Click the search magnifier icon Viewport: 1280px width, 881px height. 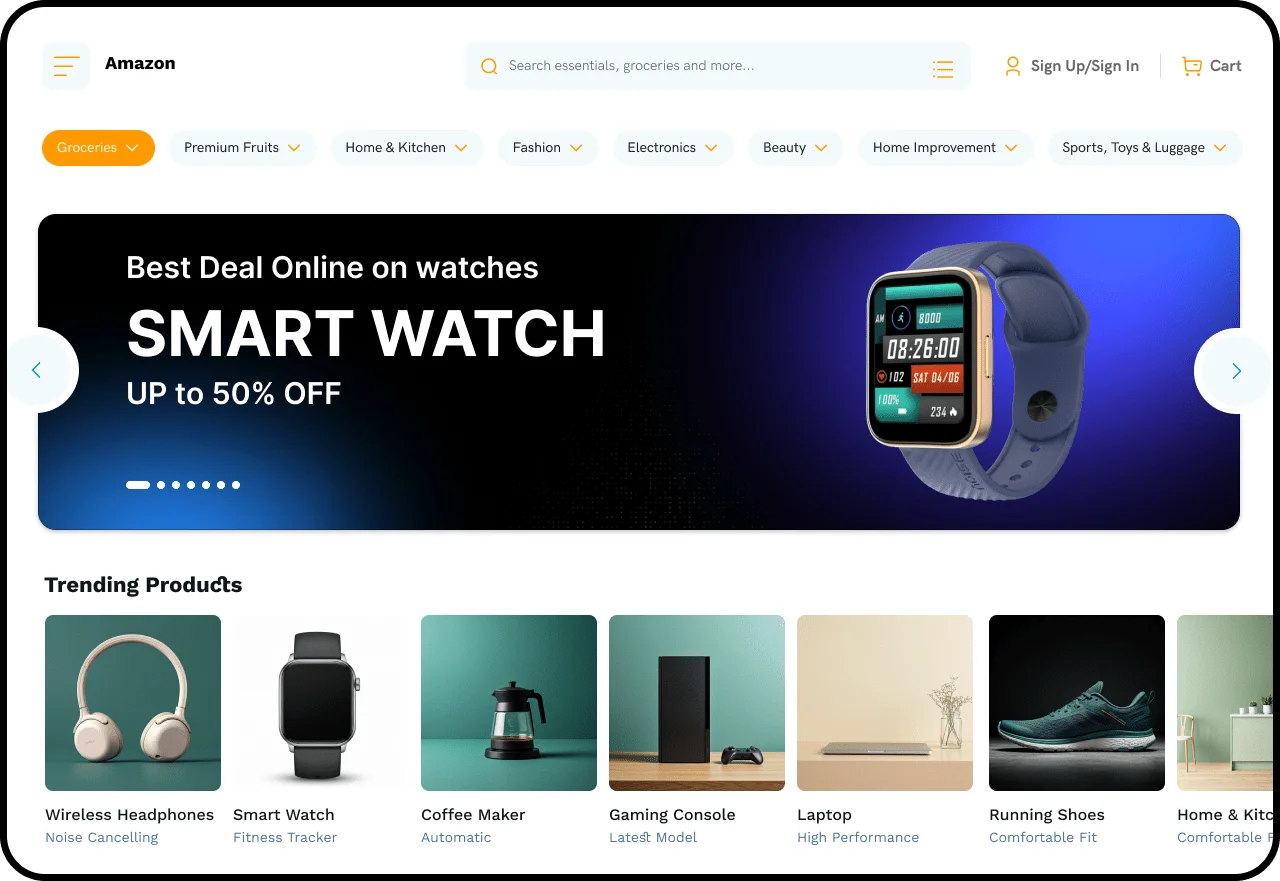[x=489, y=67]
